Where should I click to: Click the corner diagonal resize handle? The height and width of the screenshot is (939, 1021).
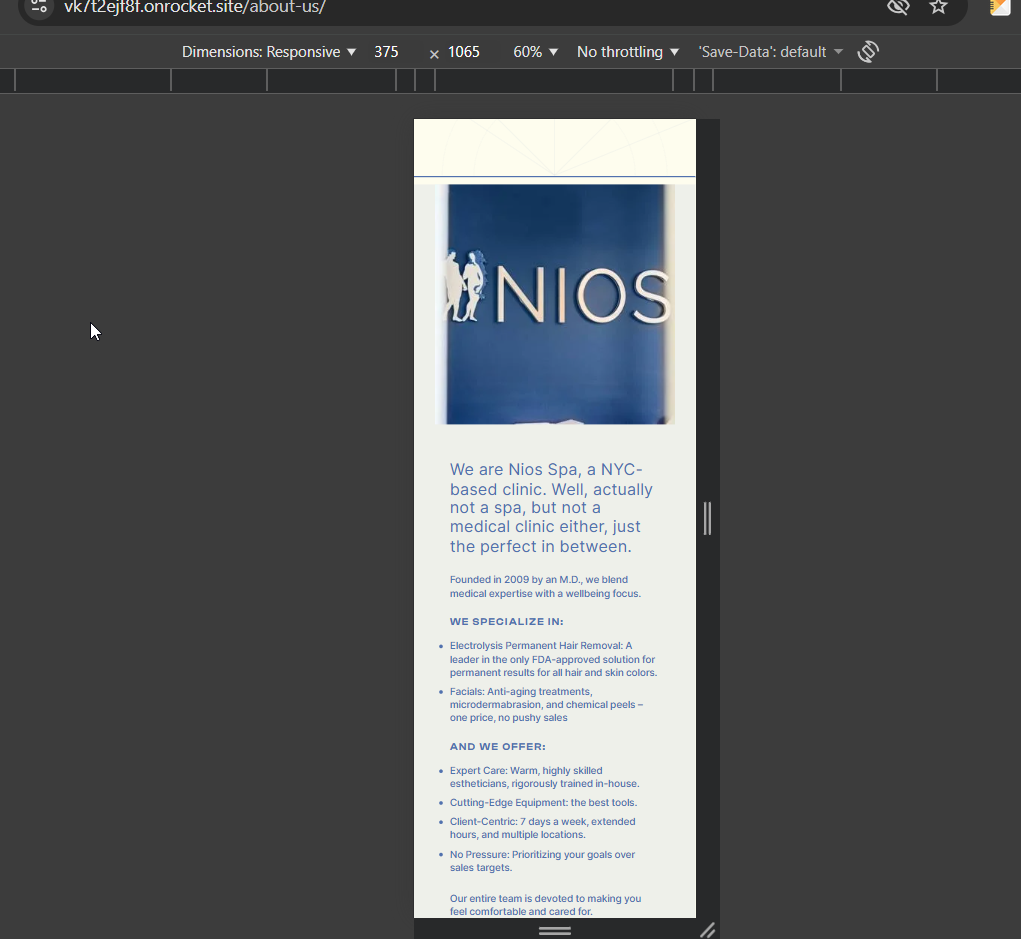coord(708,930)
